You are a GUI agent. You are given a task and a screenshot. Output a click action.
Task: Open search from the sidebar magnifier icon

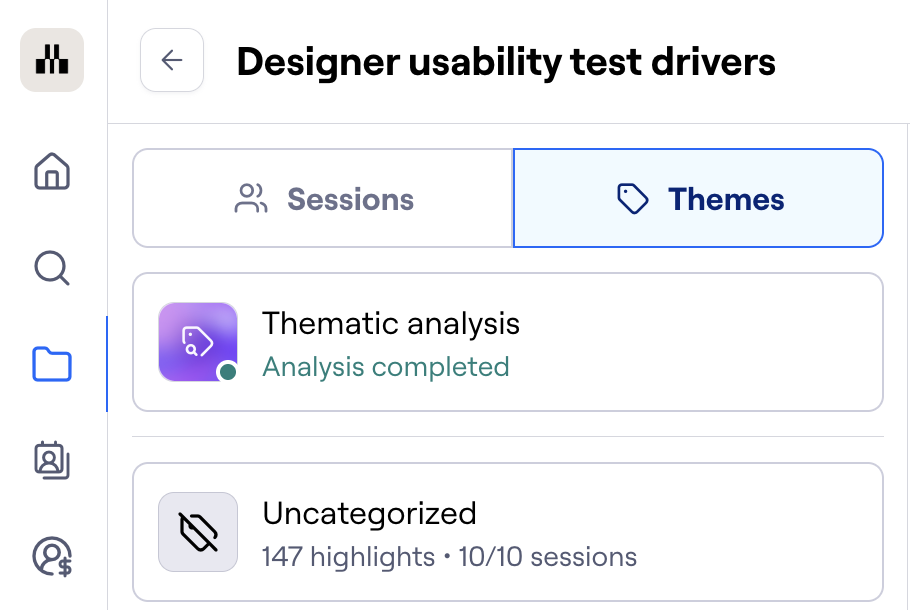click(52, 268)
